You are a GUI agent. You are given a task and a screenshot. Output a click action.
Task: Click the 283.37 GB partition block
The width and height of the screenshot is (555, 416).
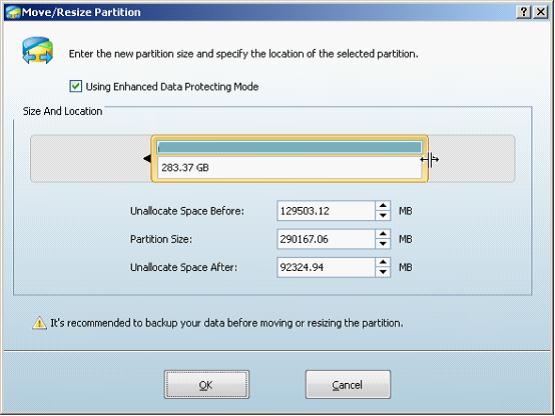tap(290, 159)
